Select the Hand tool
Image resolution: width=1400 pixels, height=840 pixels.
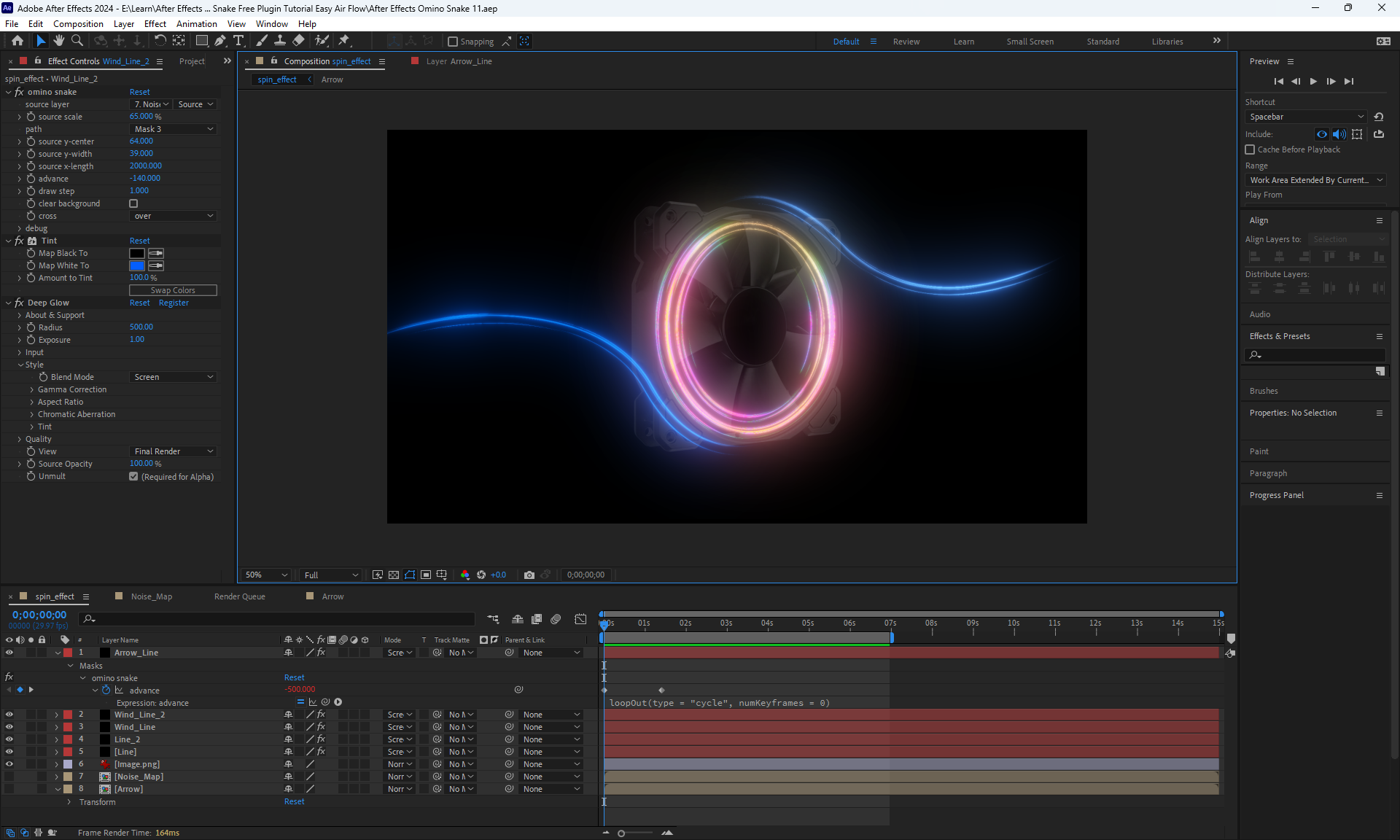[x=59, y=41]
